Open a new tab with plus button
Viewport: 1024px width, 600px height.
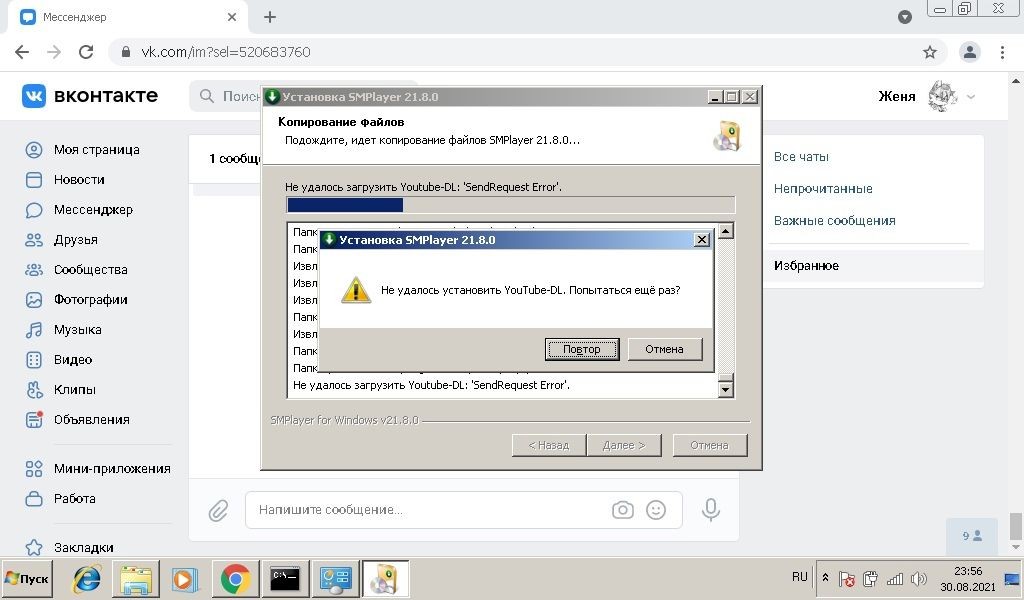click(270, 17)
